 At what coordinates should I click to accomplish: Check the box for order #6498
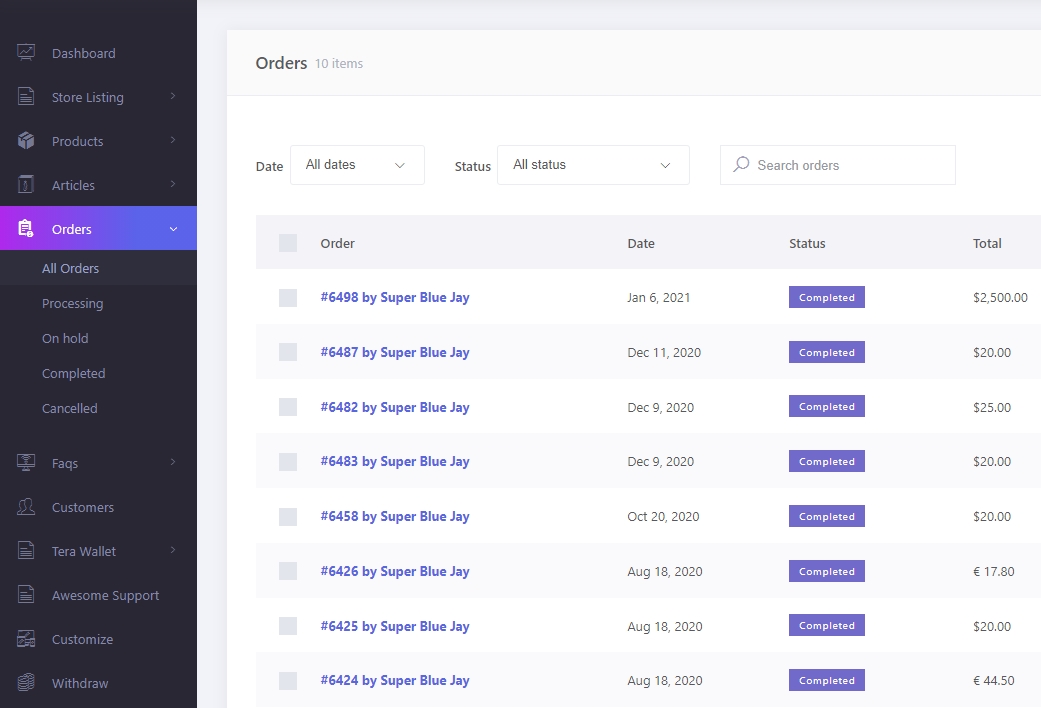point(288,298)
